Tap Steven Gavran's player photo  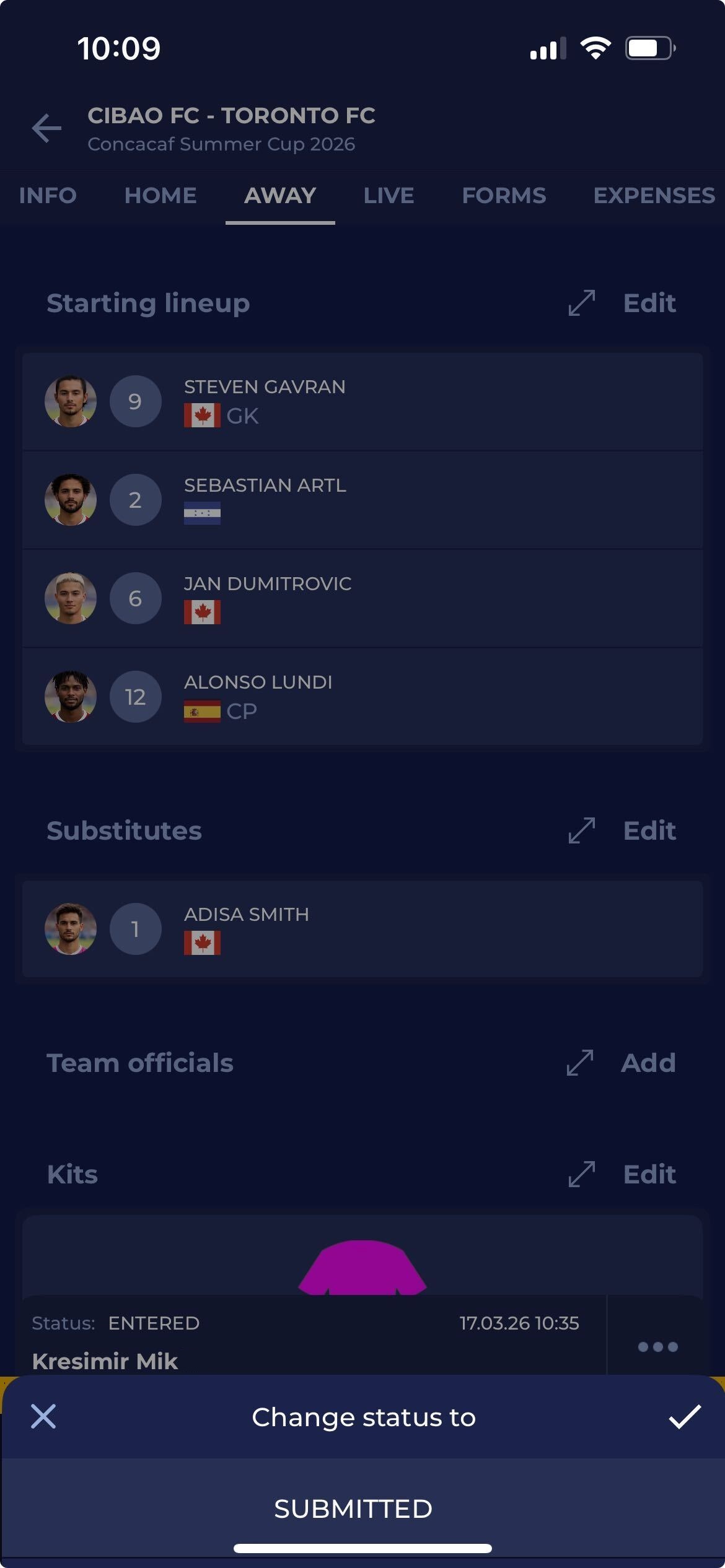click(x=71, y=401)
